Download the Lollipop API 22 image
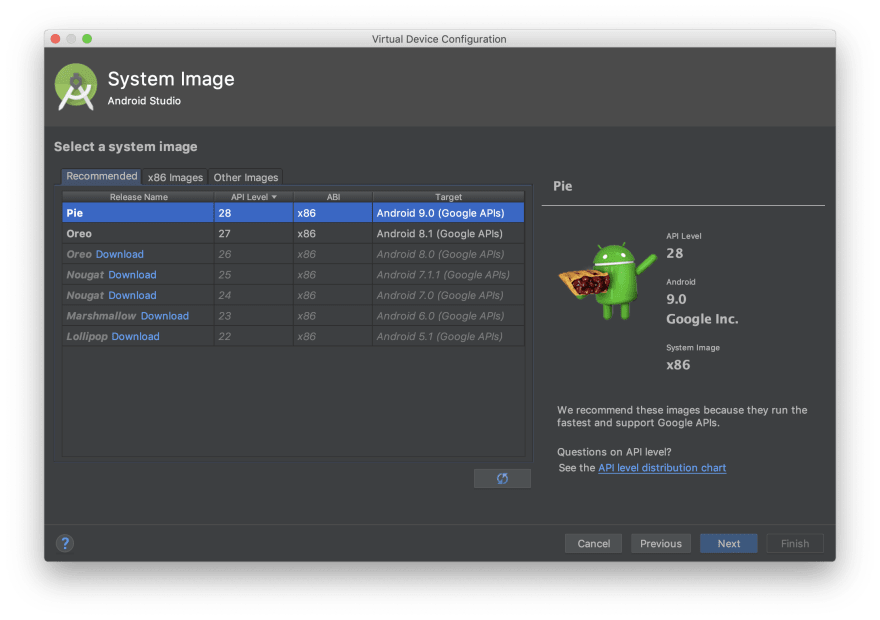The image size is (880, 620). tap(135, 336)
